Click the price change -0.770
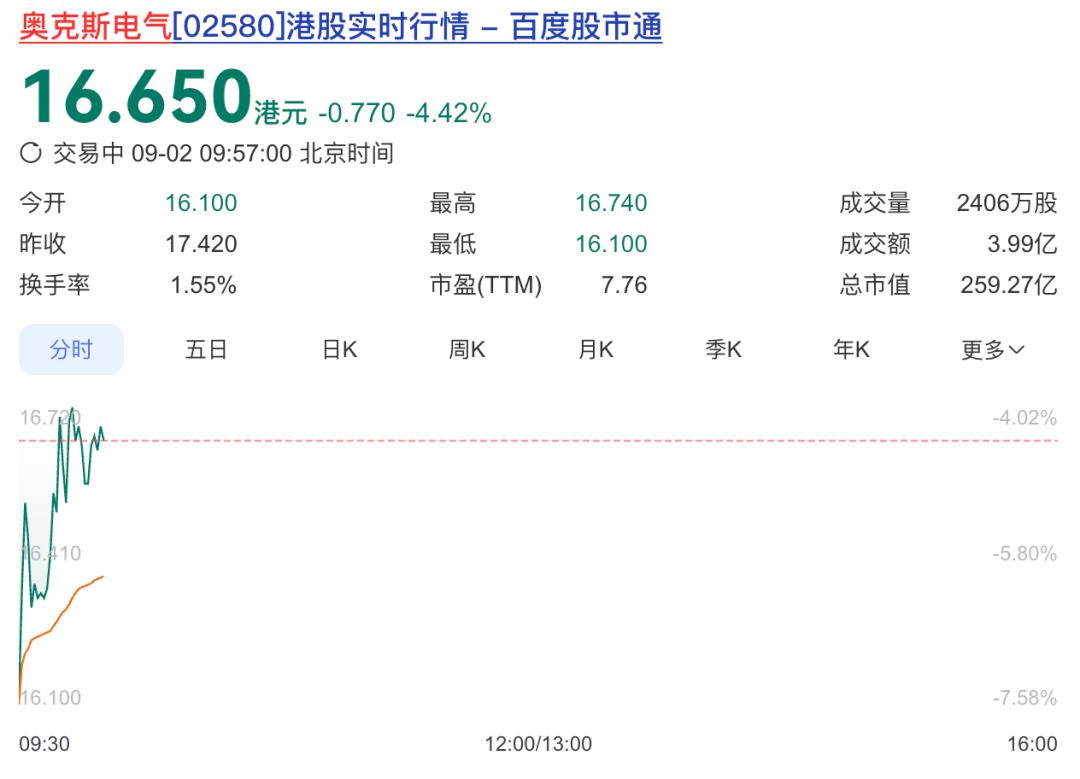 pyautogui.click(x=357, y=113)
